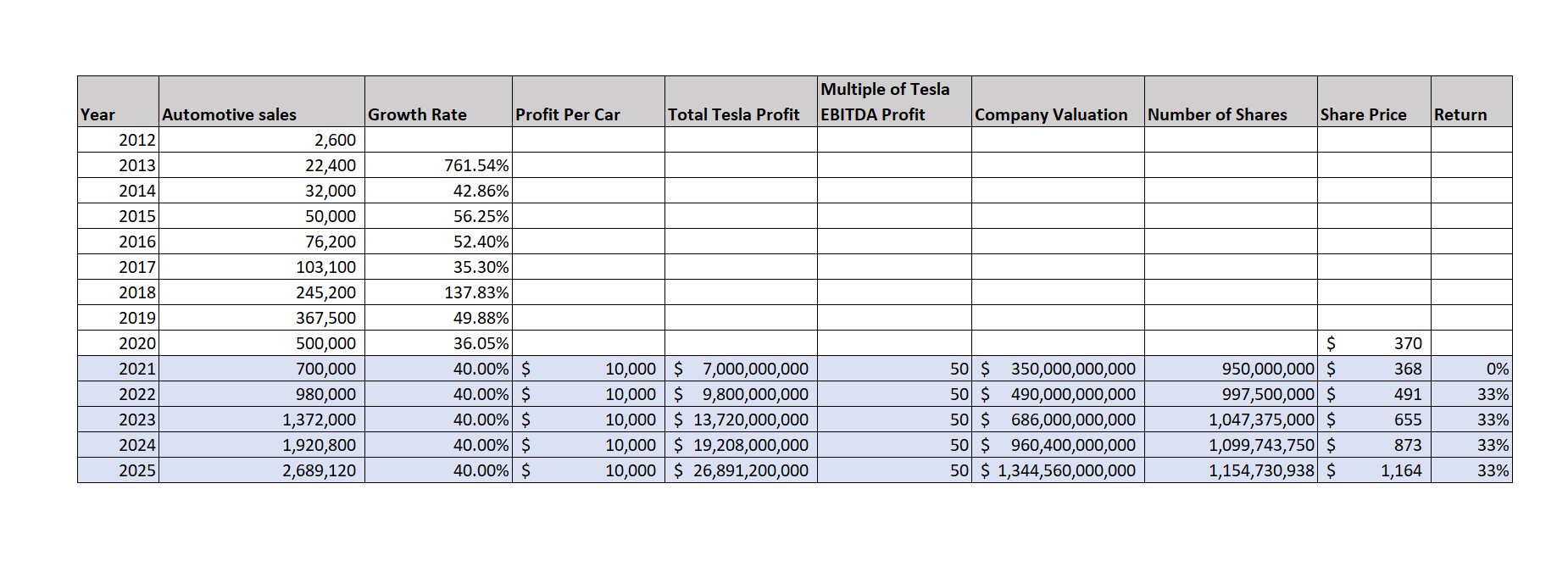This screenshot has height=567, width=1568.
Task: Click growth rate 36.05%
Action: (x=438, y=343)
